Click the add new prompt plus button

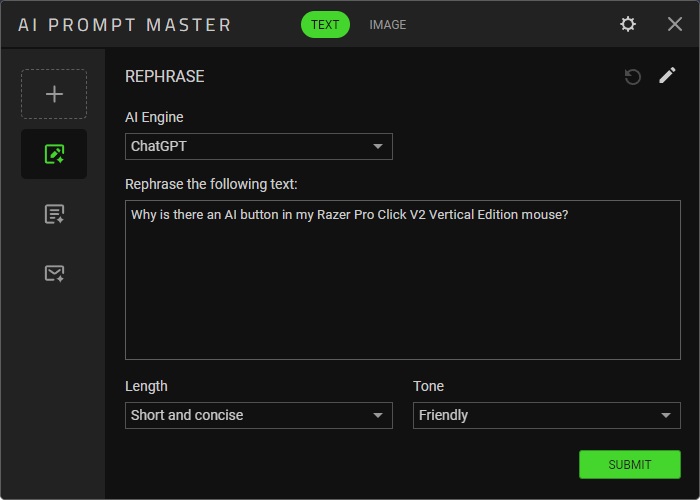point(54,94)
